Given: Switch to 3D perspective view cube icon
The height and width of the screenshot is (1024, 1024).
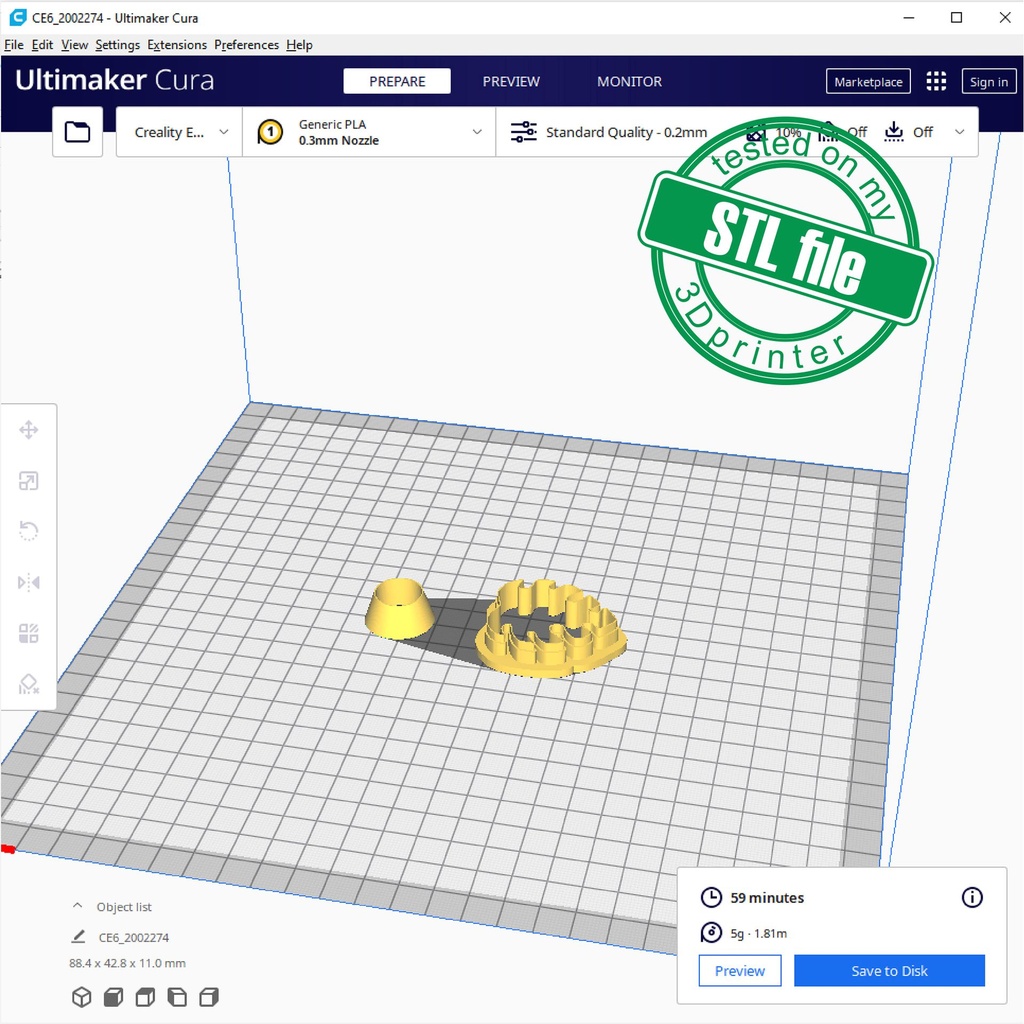Looking at the screenshot, I should point(81,997).
